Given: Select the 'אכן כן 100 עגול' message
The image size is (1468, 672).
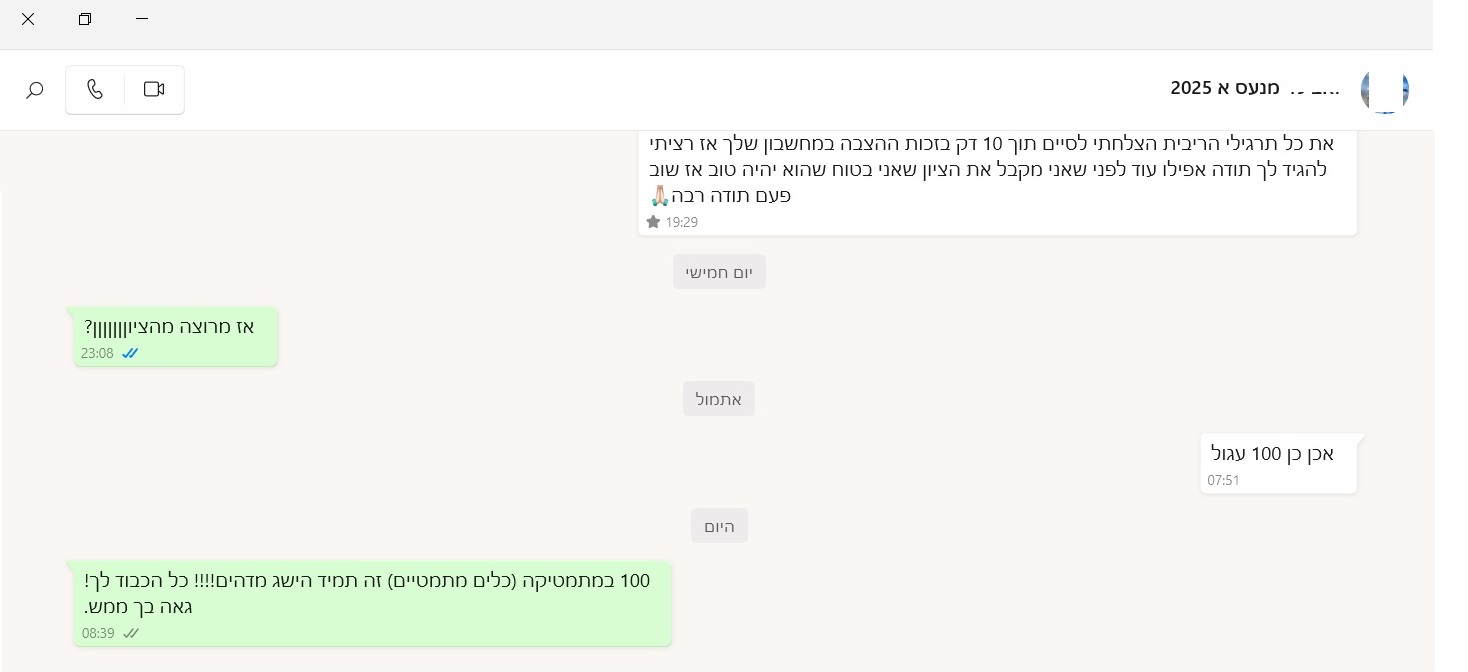Looking at the screenshot, I should click(x=1278, y=462).
